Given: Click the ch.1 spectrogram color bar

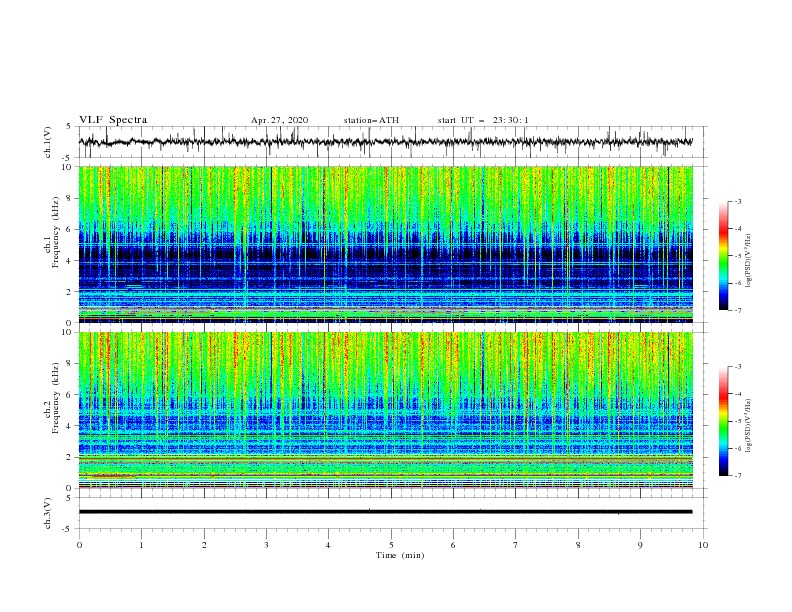Looking at the screenshot, I should click(x=723, y=256).
